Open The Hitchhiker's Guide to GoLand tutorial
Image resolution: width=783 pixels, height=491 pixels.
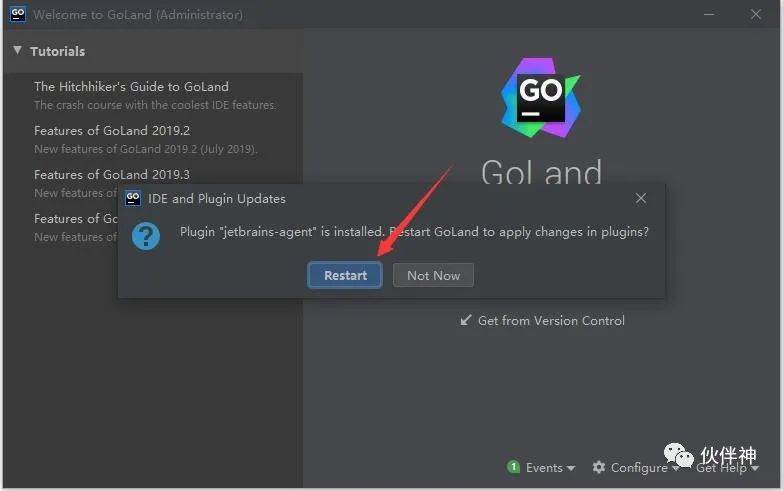131,86
